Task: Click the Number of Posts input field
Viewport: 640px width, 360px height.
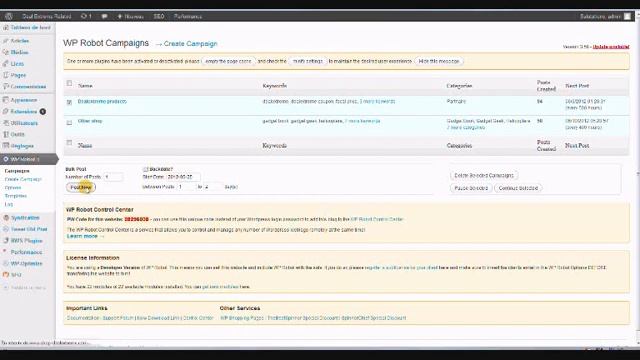Action: pos(113,177)
